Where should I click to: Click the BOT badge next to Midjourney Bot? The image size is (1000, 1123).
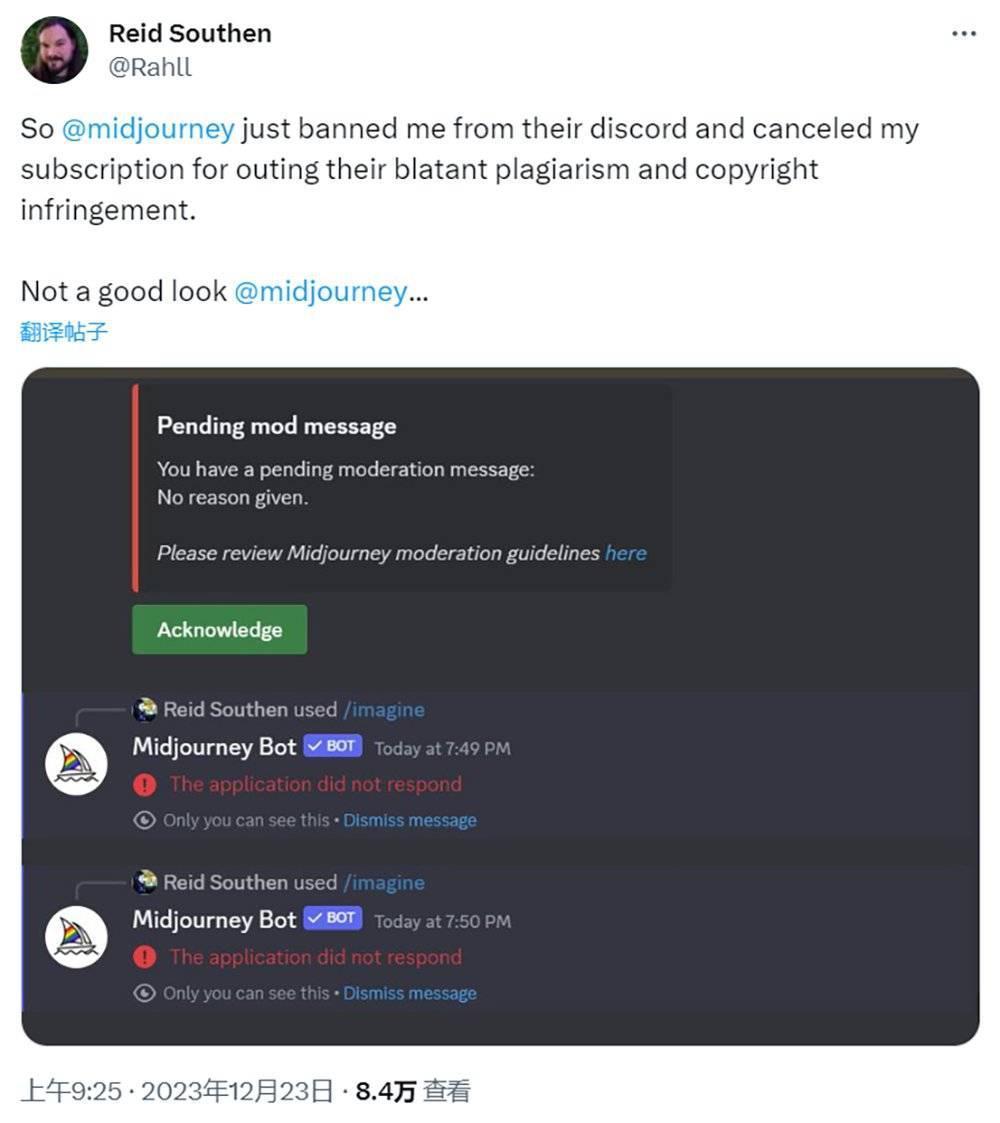click(332, 747)
